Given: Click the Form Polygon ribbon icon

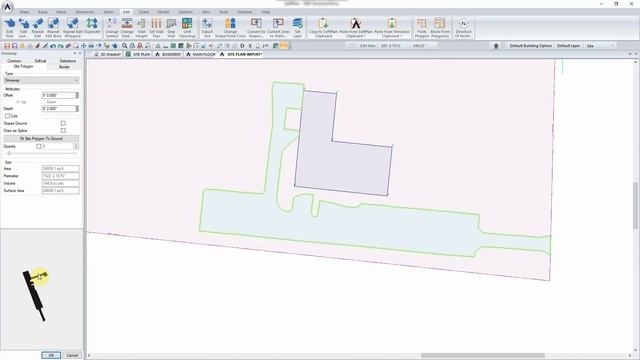Looking at the screenshot, I should pos(422,27).
